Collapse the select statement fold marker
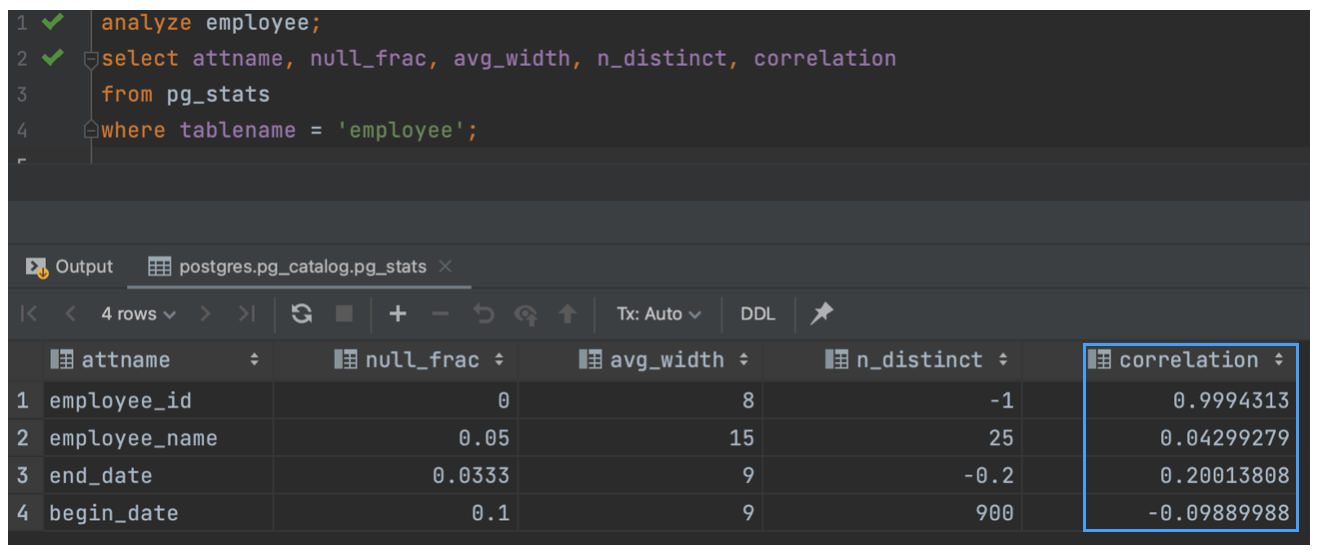This screenshot has height=554, width=1320. click(91, 59)
